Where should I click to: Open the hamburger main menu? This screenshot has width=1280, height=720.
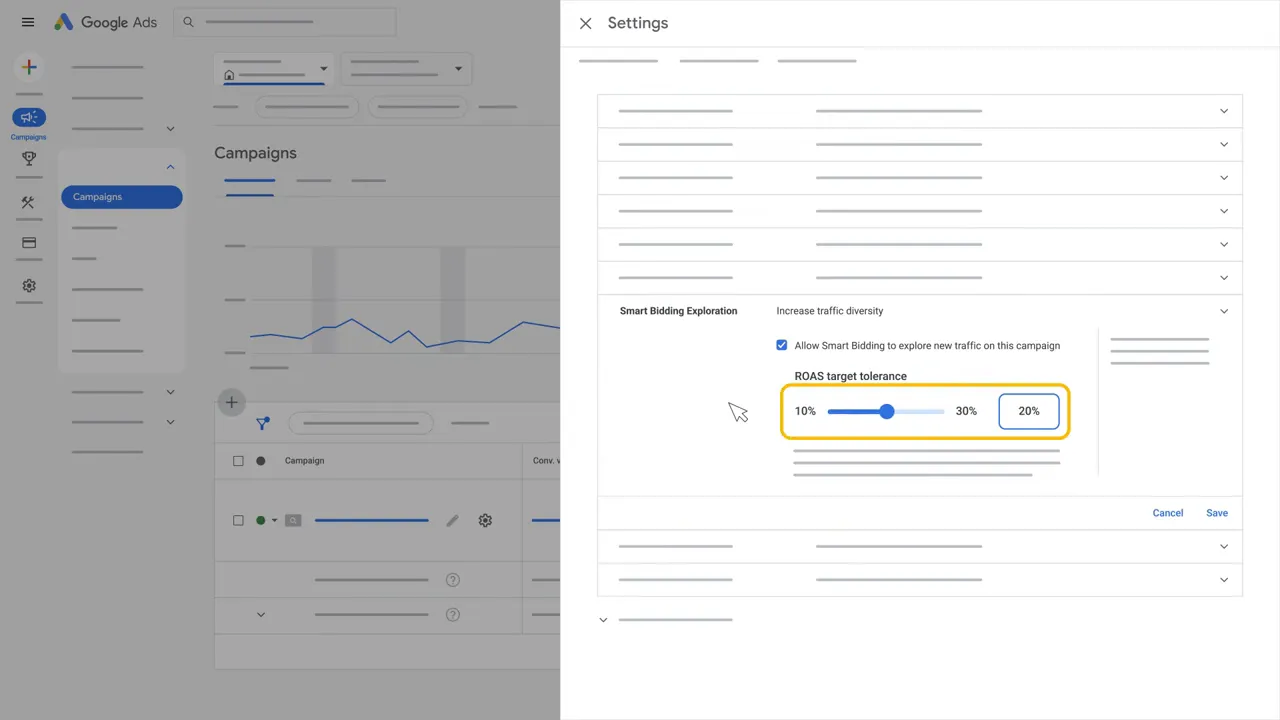28,22
